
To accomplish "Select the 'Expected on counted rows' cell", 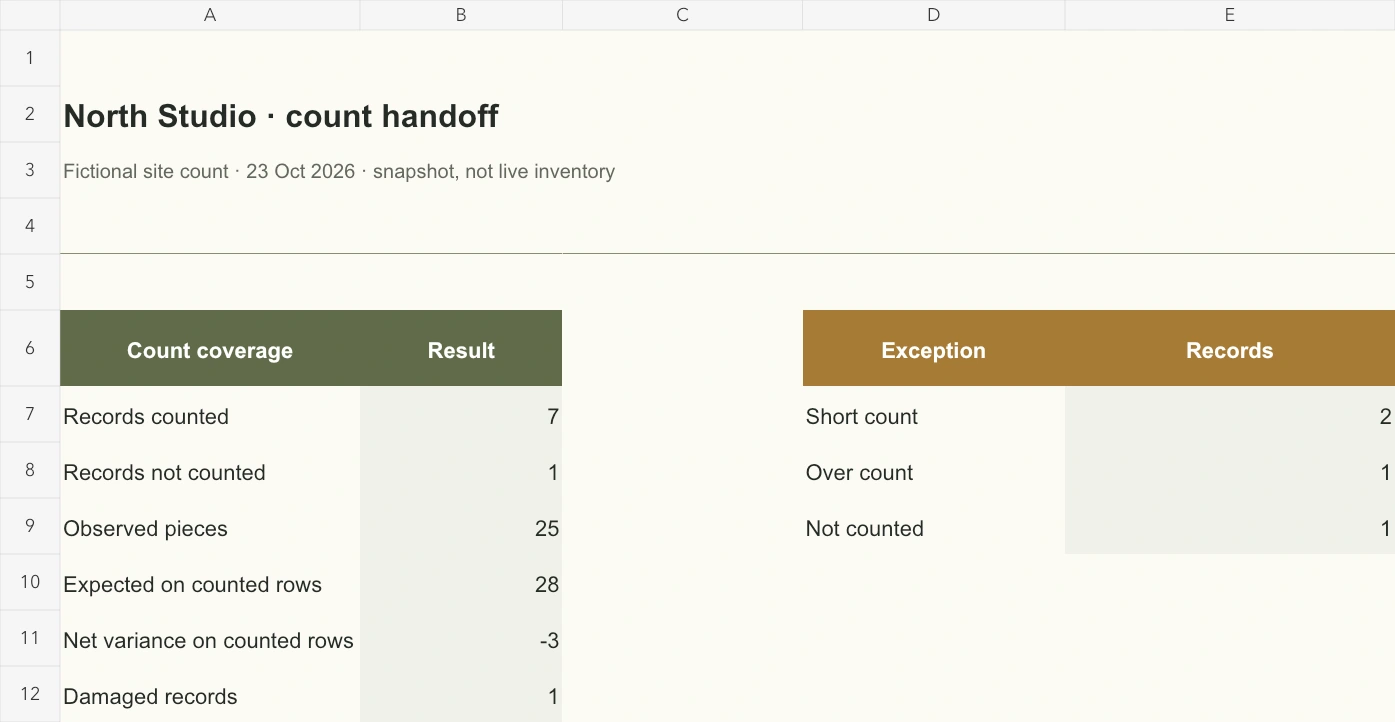I will point(210,582).
